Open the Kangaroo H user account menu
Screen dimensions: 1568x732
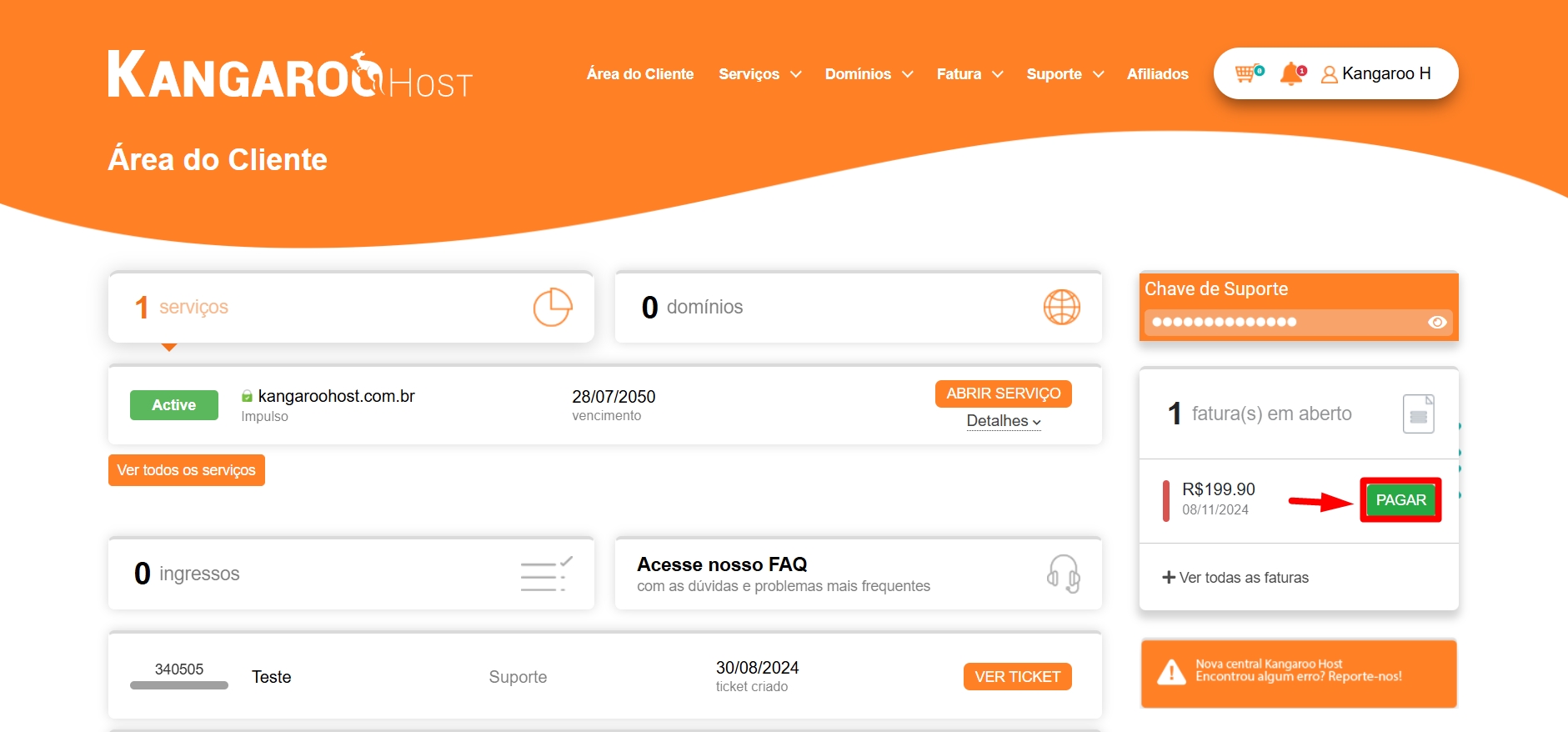(x=1376, y=73)
